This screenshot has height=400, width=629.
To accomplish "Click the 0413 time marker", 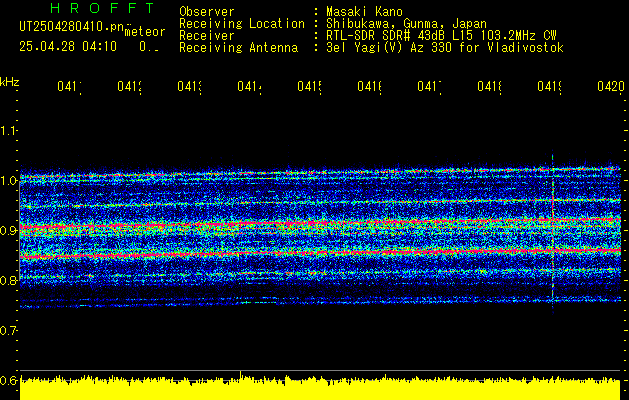I will tap(190, 86).
